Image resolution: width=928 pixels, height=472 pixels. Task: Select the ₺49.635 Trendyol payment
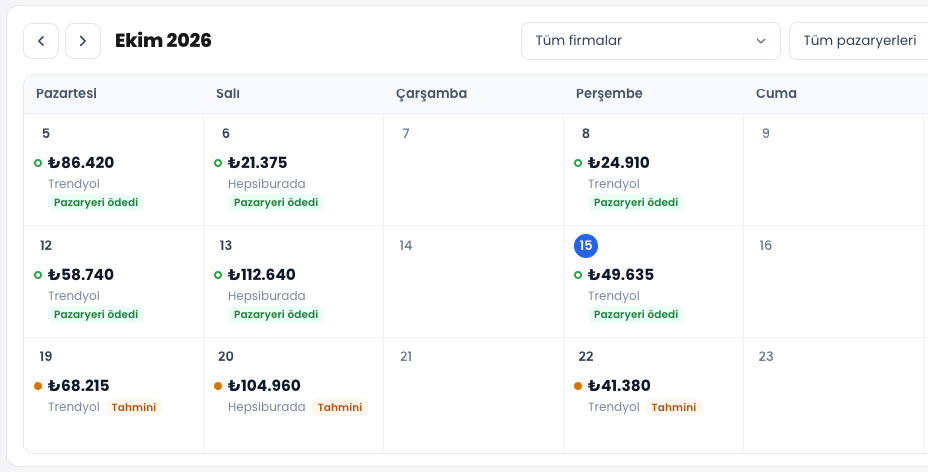tap(629, 294)
